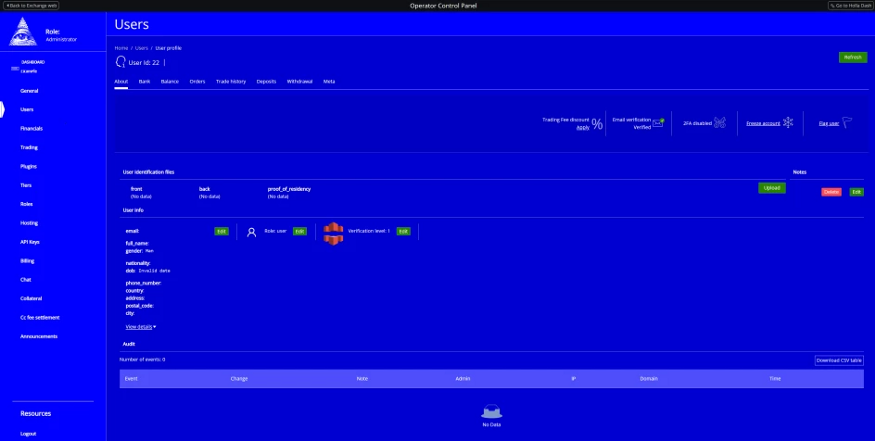Viewport: 875px width, 441px height.
Task: Open the Balance tab
Action: click(x=170, y=81)
